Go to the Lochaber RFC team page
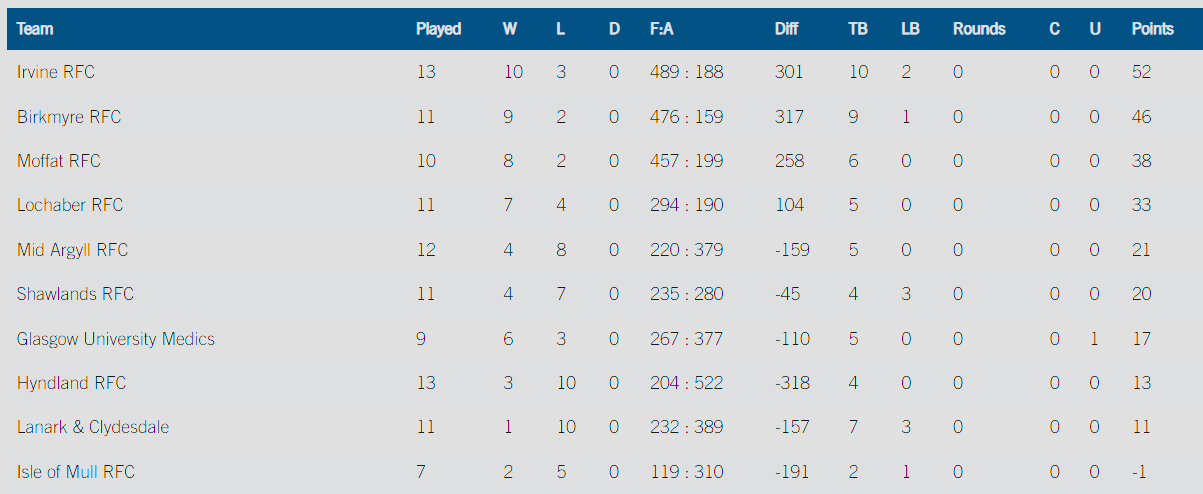The width and height of the screenshot is (1203, 494). 70,205
